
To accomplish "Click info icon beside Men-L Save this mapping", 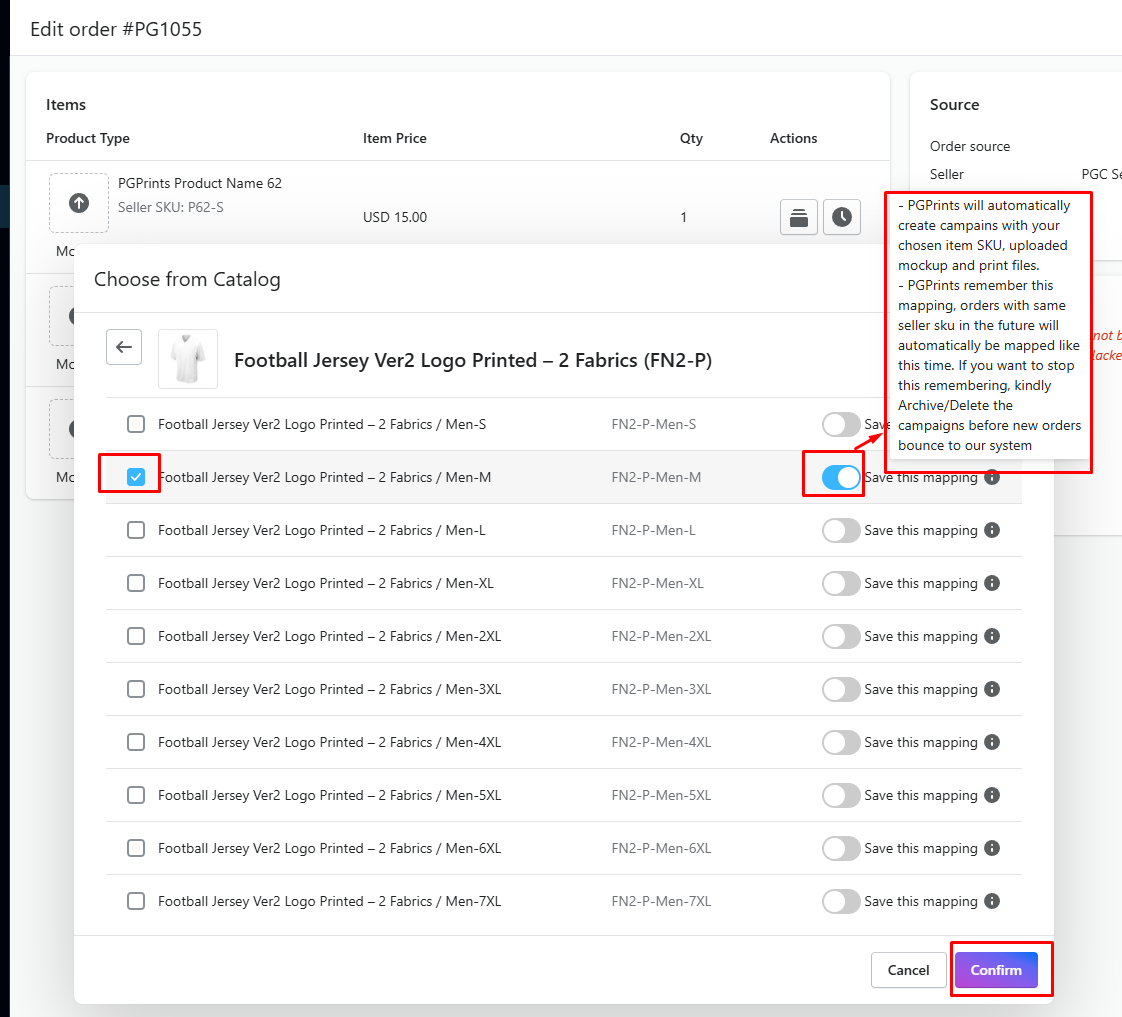I will (992, 531).
